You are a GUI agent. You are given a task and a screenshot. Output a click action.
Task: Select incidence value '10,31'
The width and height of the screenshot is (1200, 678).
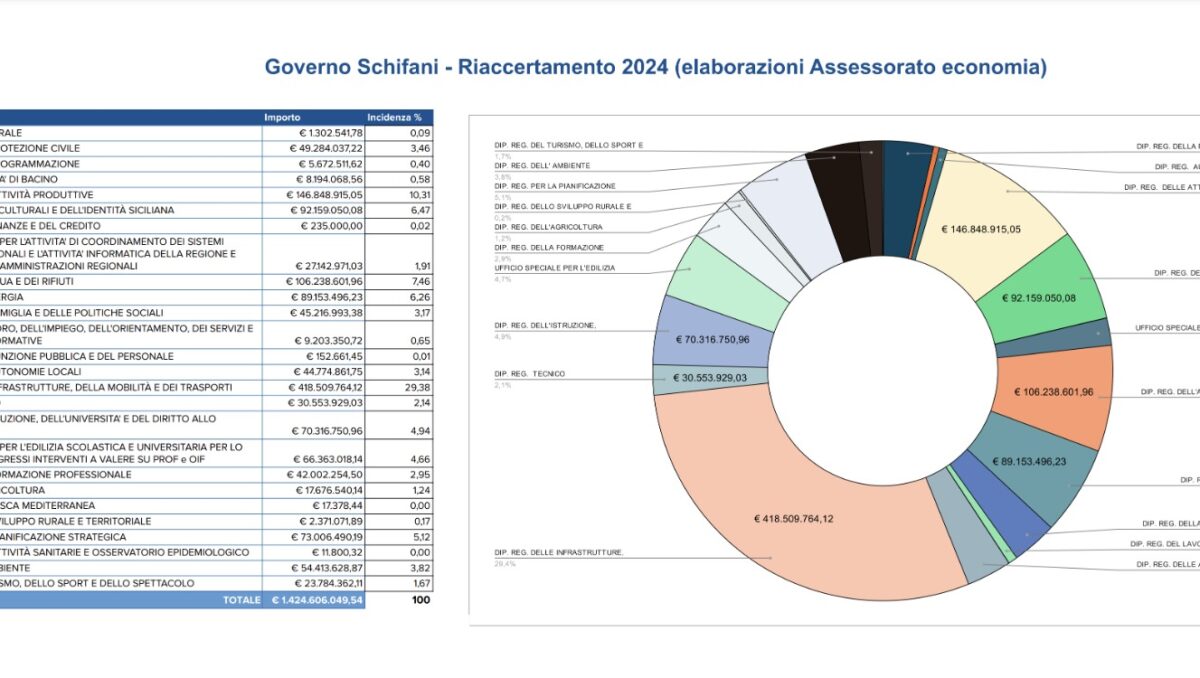click(419, 195)
